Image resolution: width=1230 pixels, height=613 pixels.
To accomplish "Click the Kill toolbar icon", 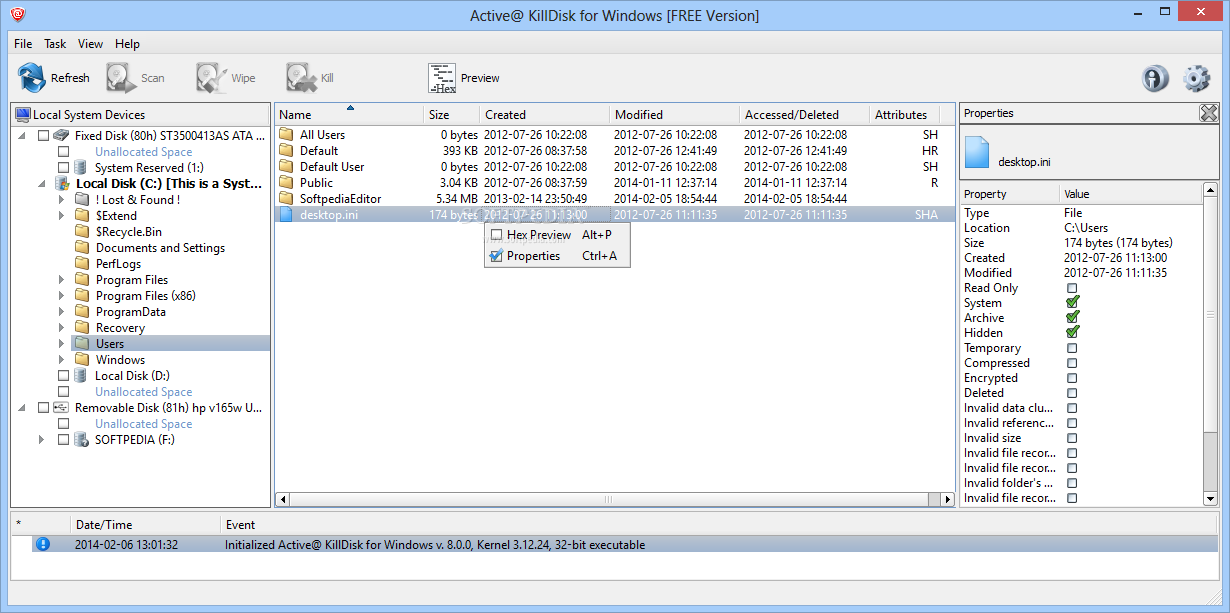I will pos(301,77).
